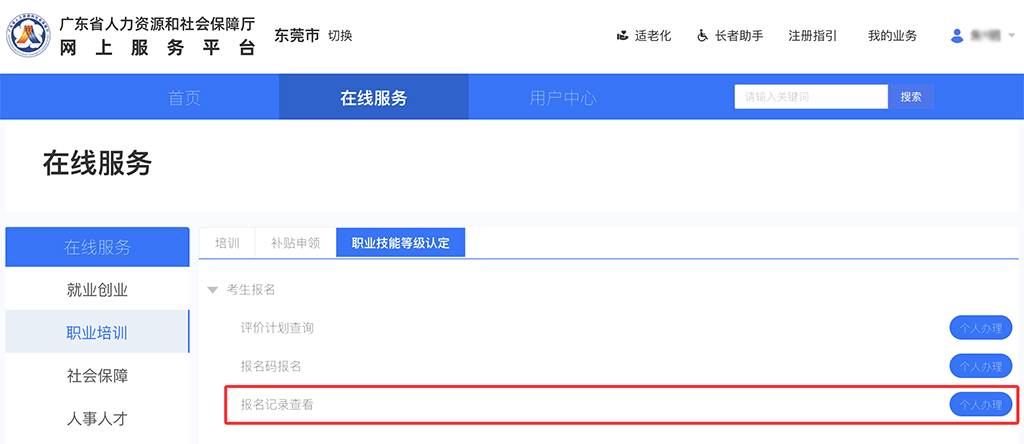Go to 我的业务 page
Screen dimensions: 1024x444
tap(892, 36)
